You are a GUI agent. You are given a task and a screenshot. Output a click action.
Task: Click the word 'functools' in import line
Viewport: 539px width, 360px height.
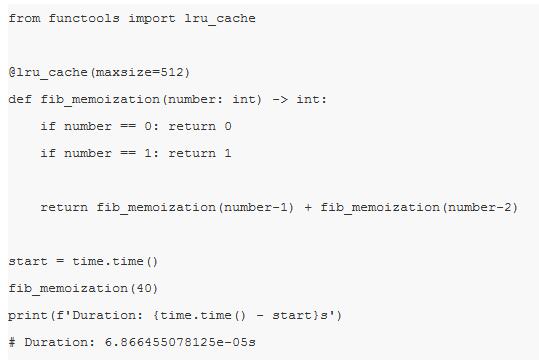point(84,18)
